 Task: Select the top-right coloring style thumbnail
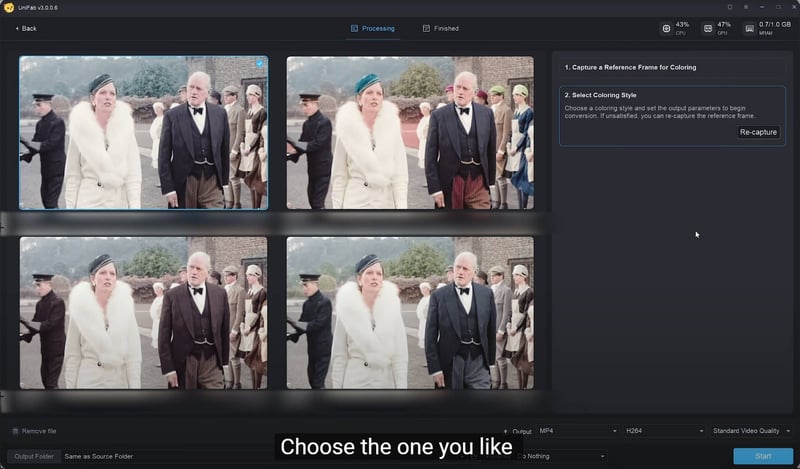[x=410, y=132]
